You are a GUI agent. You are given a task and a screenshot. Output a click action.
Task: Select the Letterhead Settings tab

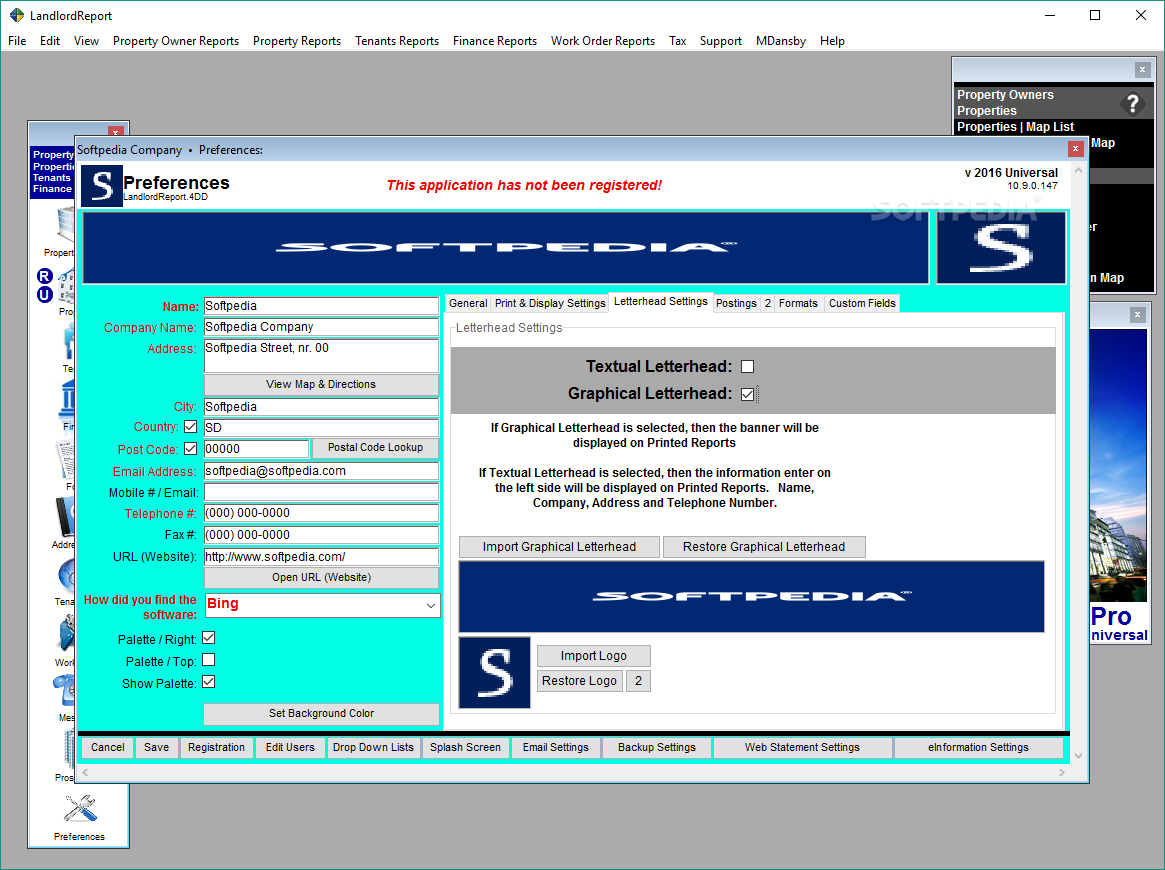(x=661, y=302)
